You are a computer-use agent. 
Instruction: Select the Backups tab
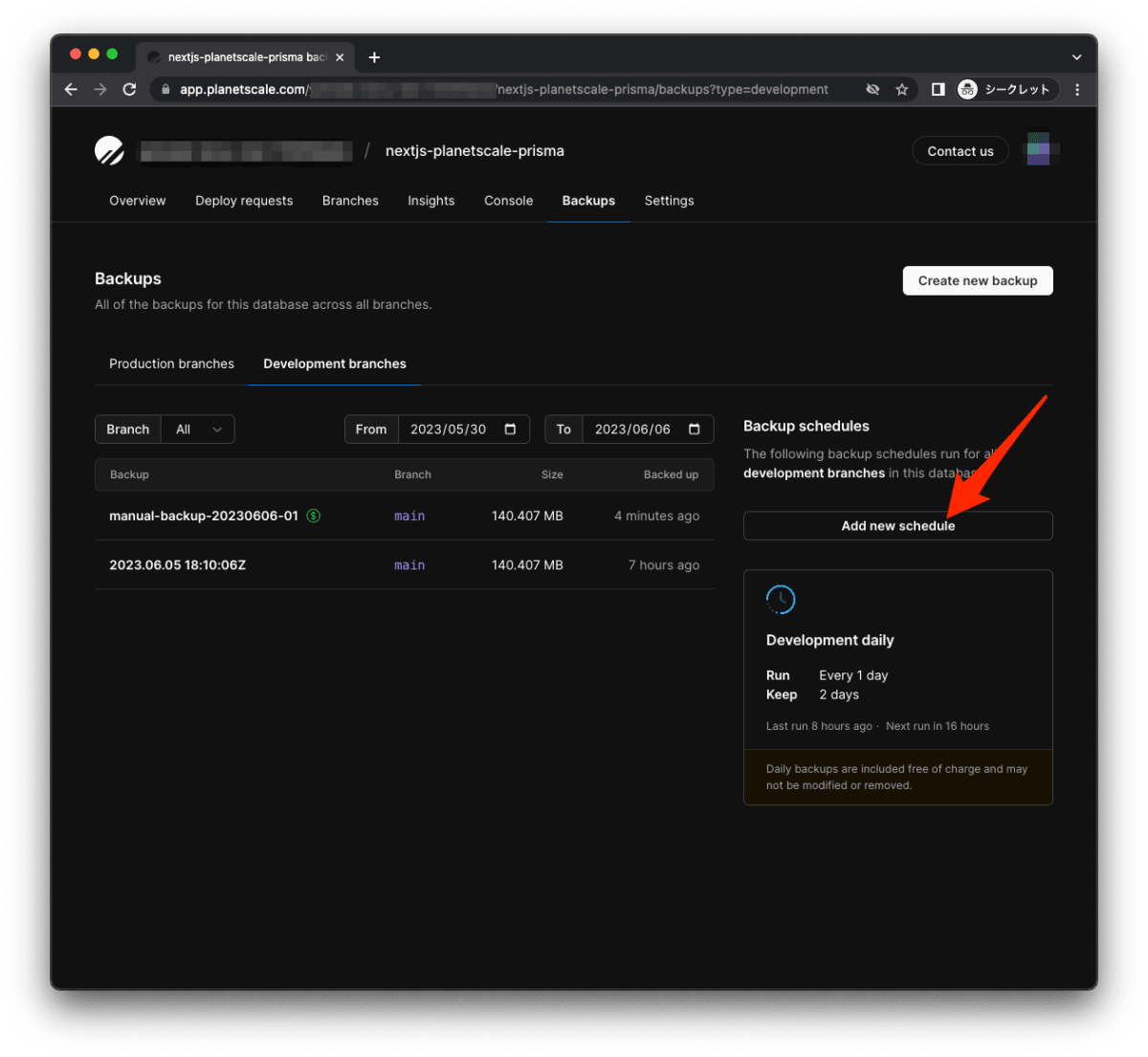click(588, 201)
